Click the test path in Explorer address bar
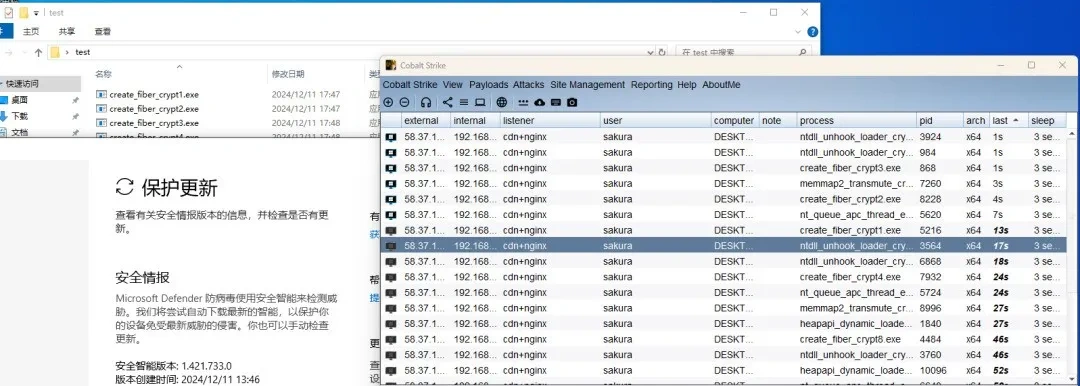 pyautogui.click(x=83, y=52)
